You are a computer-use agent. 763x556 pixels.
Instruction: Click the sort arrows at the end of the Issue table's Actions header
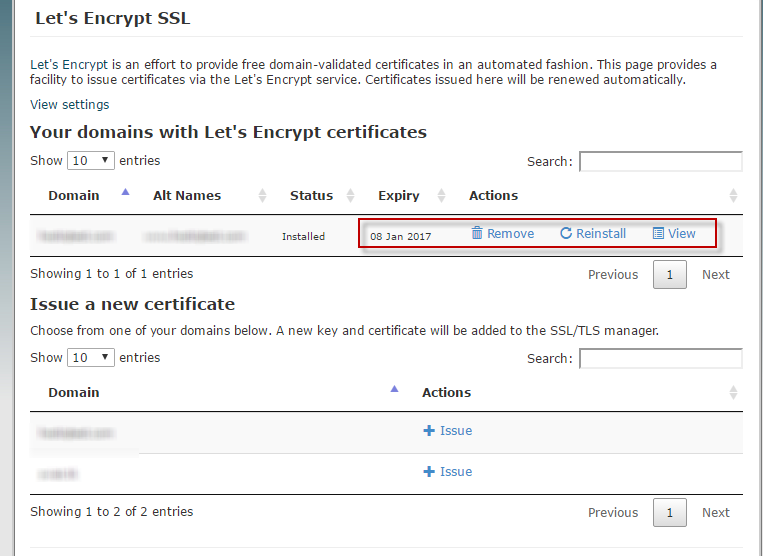[x=733, y=393]
